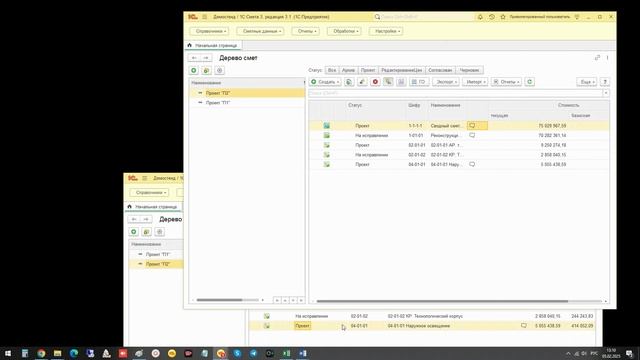Click the edit pencil icon in estimate toolbar

[x=362, y=82]
